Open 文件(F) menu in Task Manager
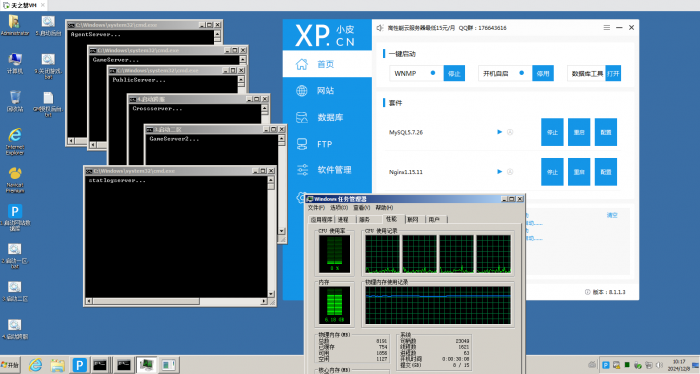The width and height of the screenshot is (700, 374). [x=317, y=208]
